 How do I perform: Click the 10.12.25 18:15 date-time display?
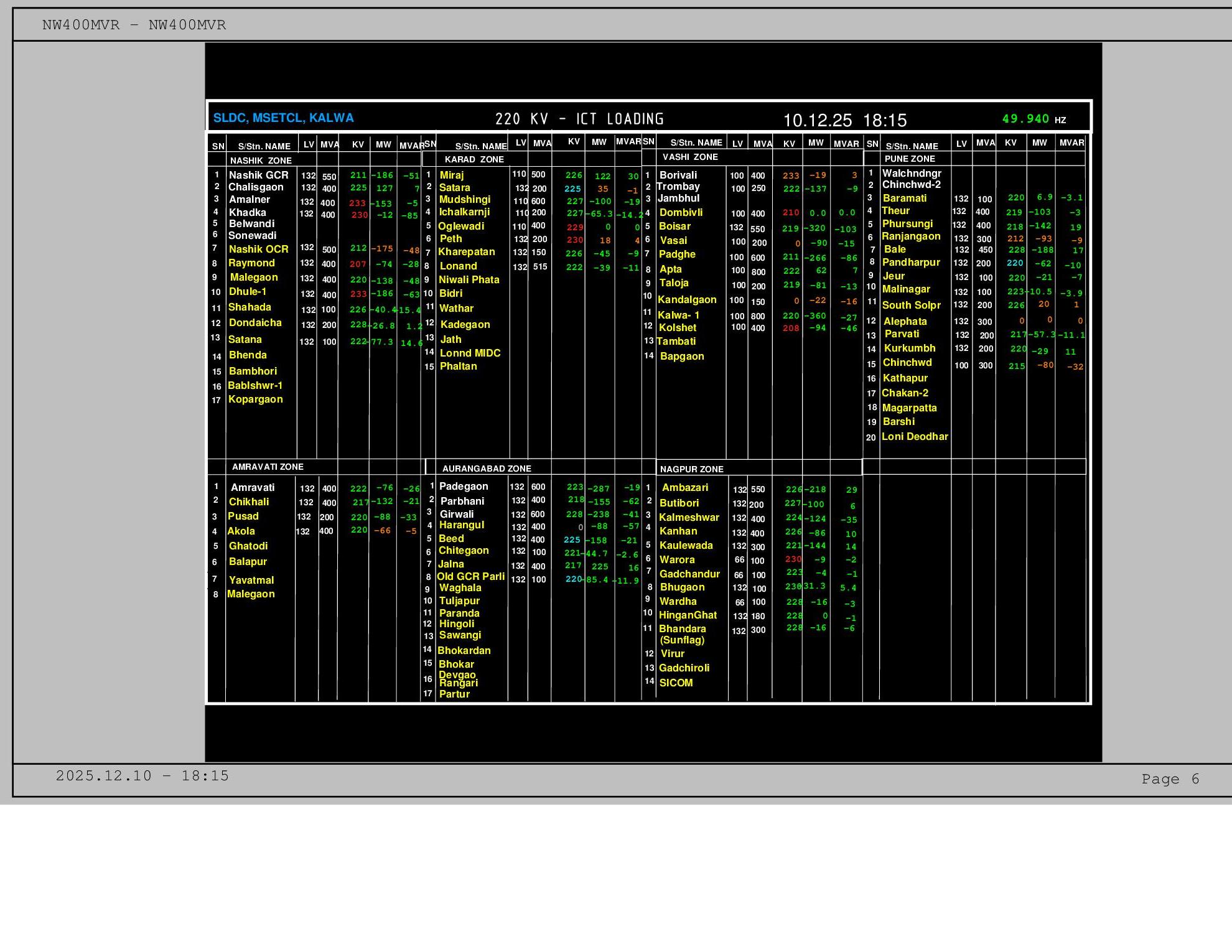pyautogui.click(x=844, y=120)
